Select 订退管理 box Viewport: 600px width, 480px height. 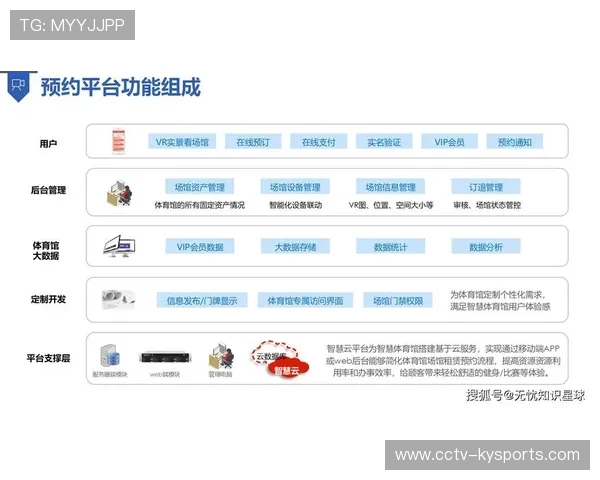tap(486, 187)
